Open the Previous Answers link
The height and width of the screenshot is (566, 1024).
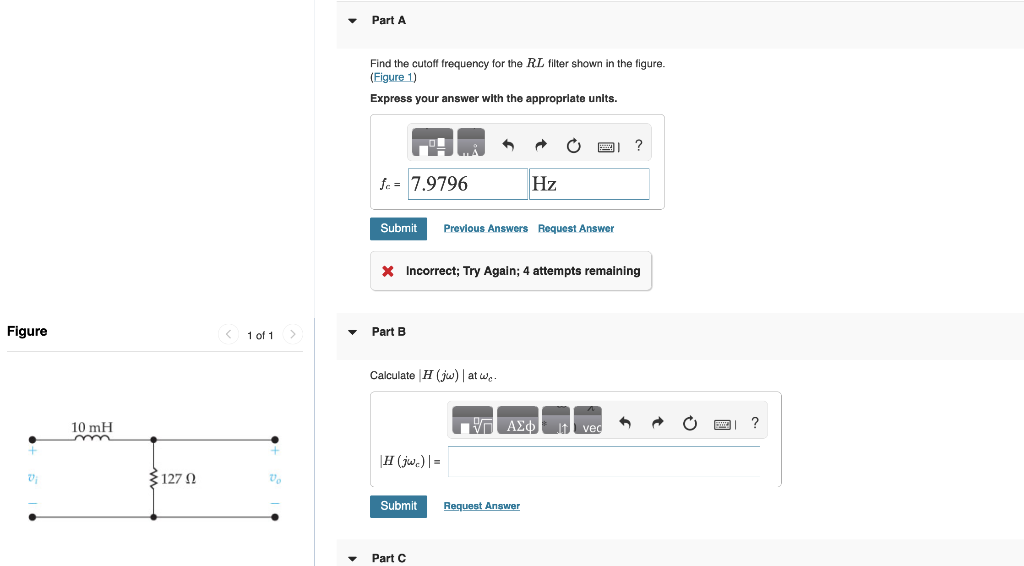tap(485, 228)
